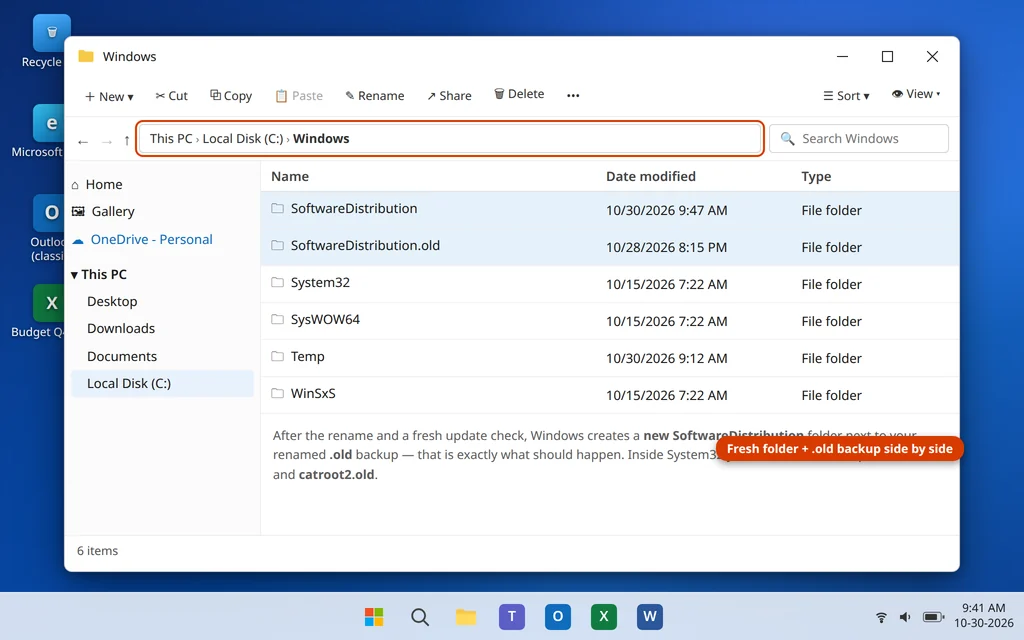The height and width of the screenshot is (640, 1024).
Task: Click Local Disk (C:) in address path
Action: tap(243, 138)
